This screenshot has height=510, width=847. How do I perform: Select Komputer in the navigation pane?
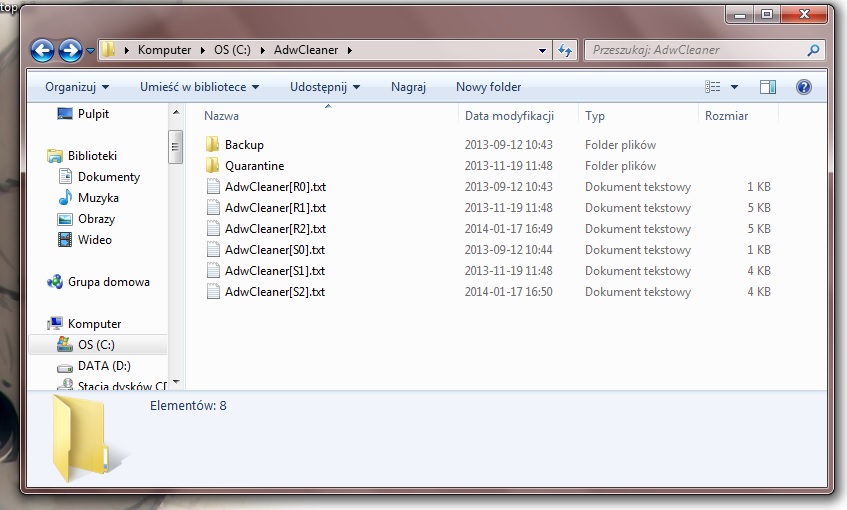click(95, 324)
